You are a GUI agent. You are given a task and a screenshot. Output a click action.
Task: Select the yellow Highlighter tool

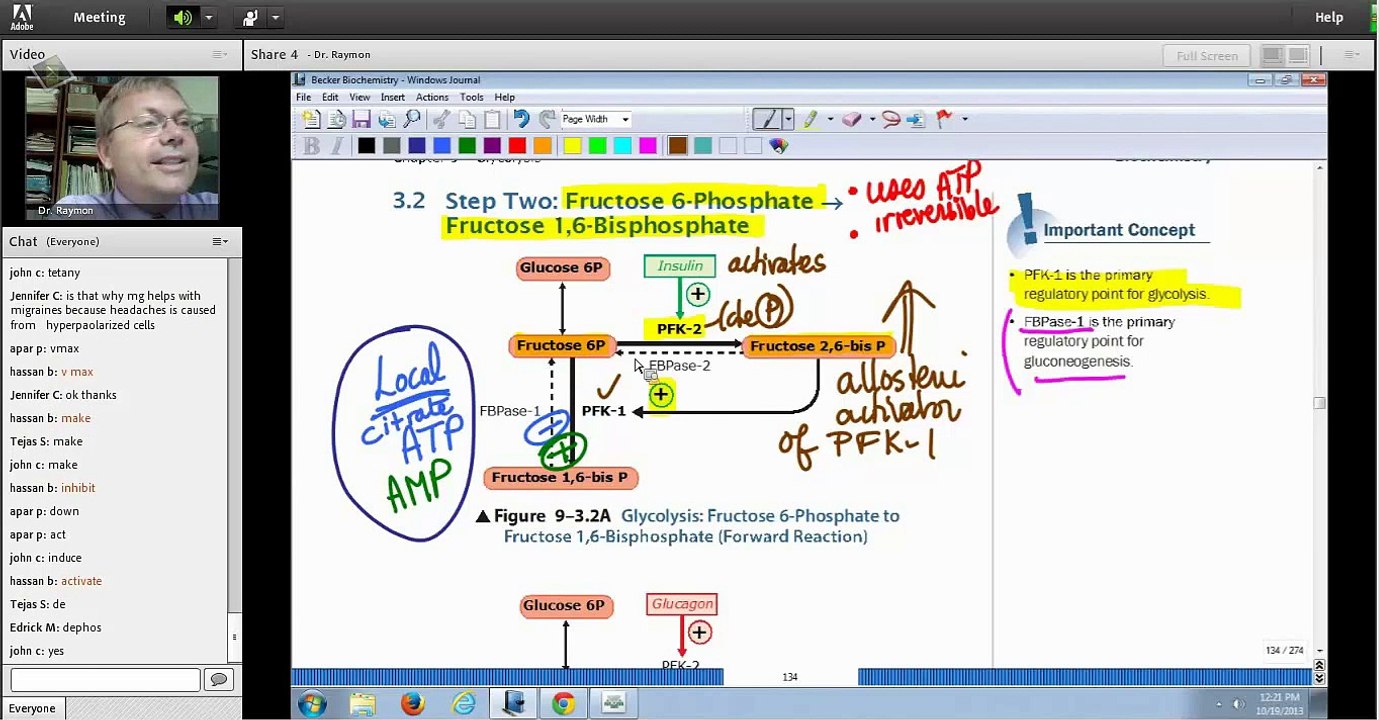(810, 120)
